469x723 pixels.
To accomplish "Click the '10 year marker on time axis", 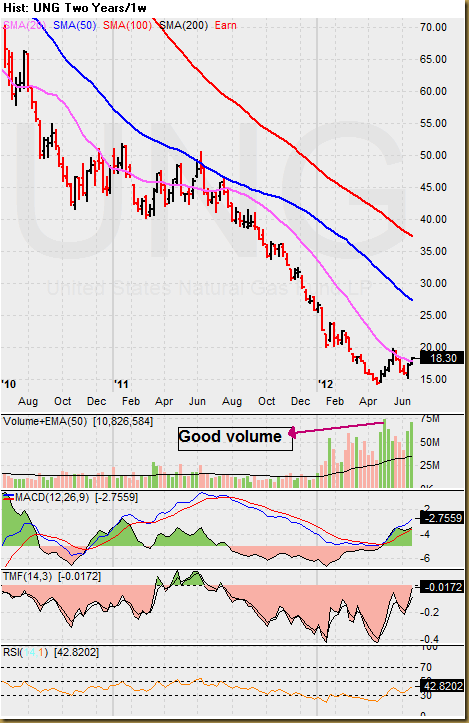I will pyautogui.click(x=9, y=384).
